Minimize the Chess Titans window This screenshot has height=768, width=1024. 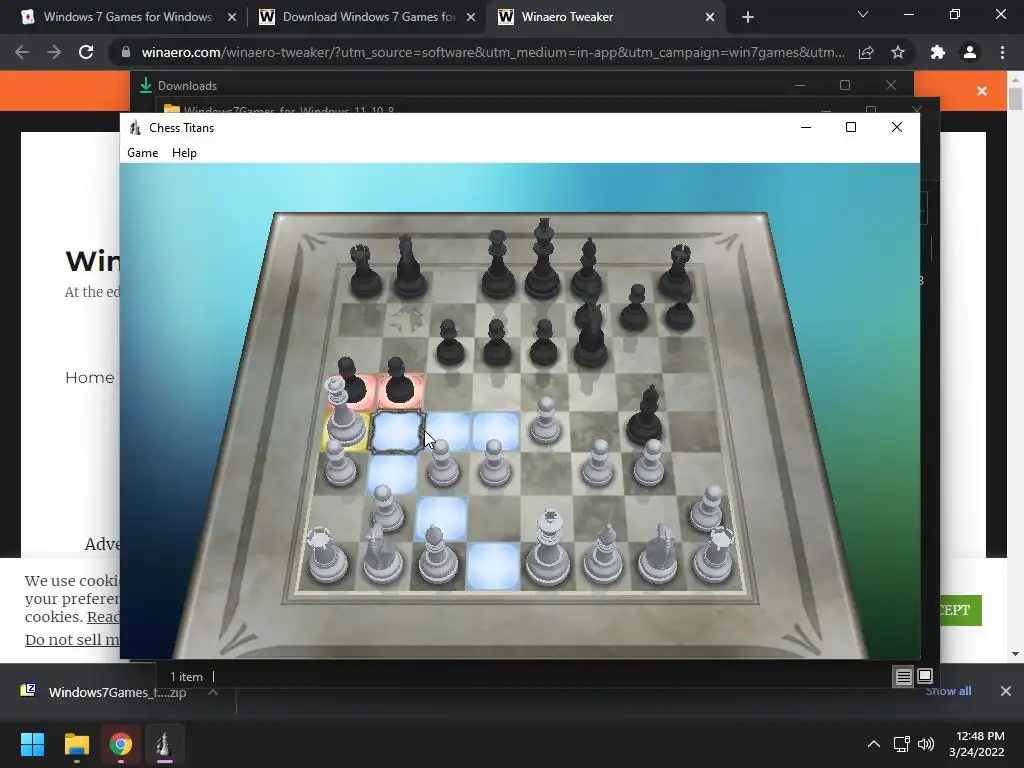click(x=806, y=127)
